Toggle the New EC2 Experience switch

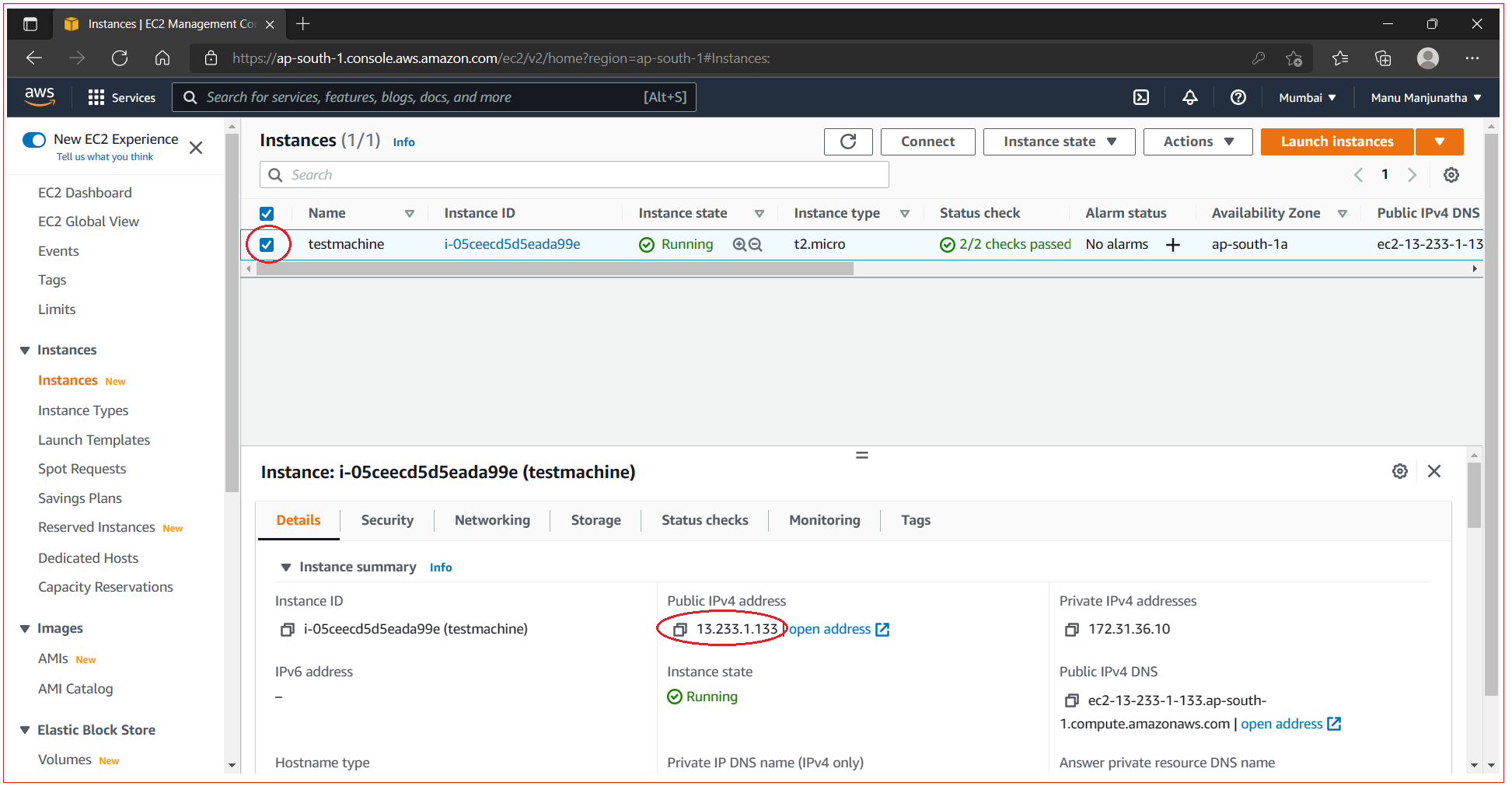pyautogui.click(x=34, y=140)
